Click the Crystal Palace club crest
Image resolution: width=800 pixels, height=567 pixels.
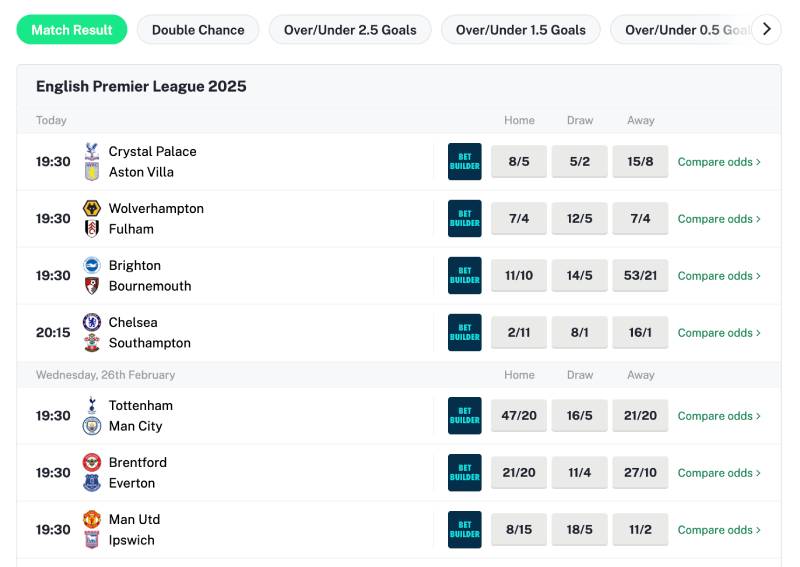92,151
